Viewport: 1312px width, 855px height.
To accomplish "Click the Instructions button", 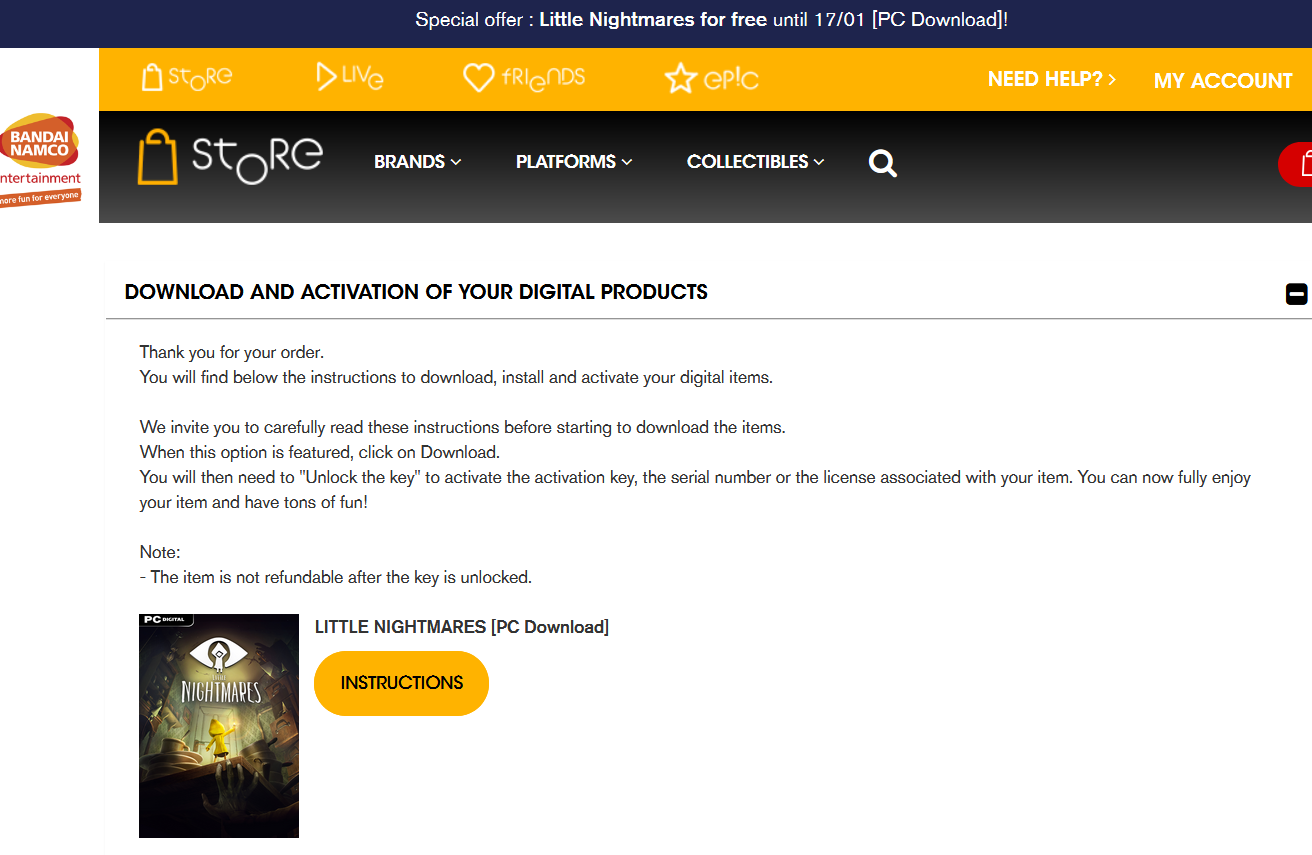I will pos(401,684).
